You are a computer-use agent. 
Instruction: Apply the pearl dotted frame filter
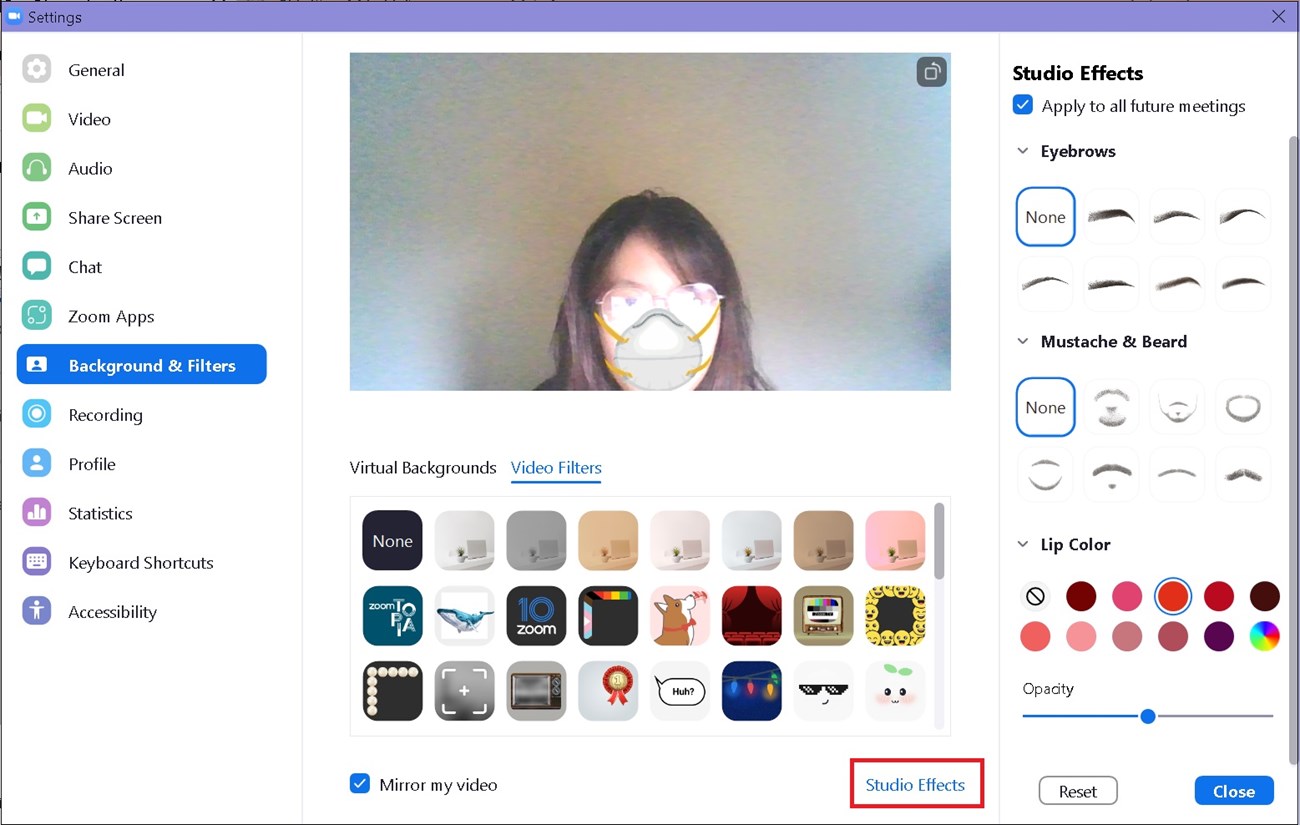392,691
